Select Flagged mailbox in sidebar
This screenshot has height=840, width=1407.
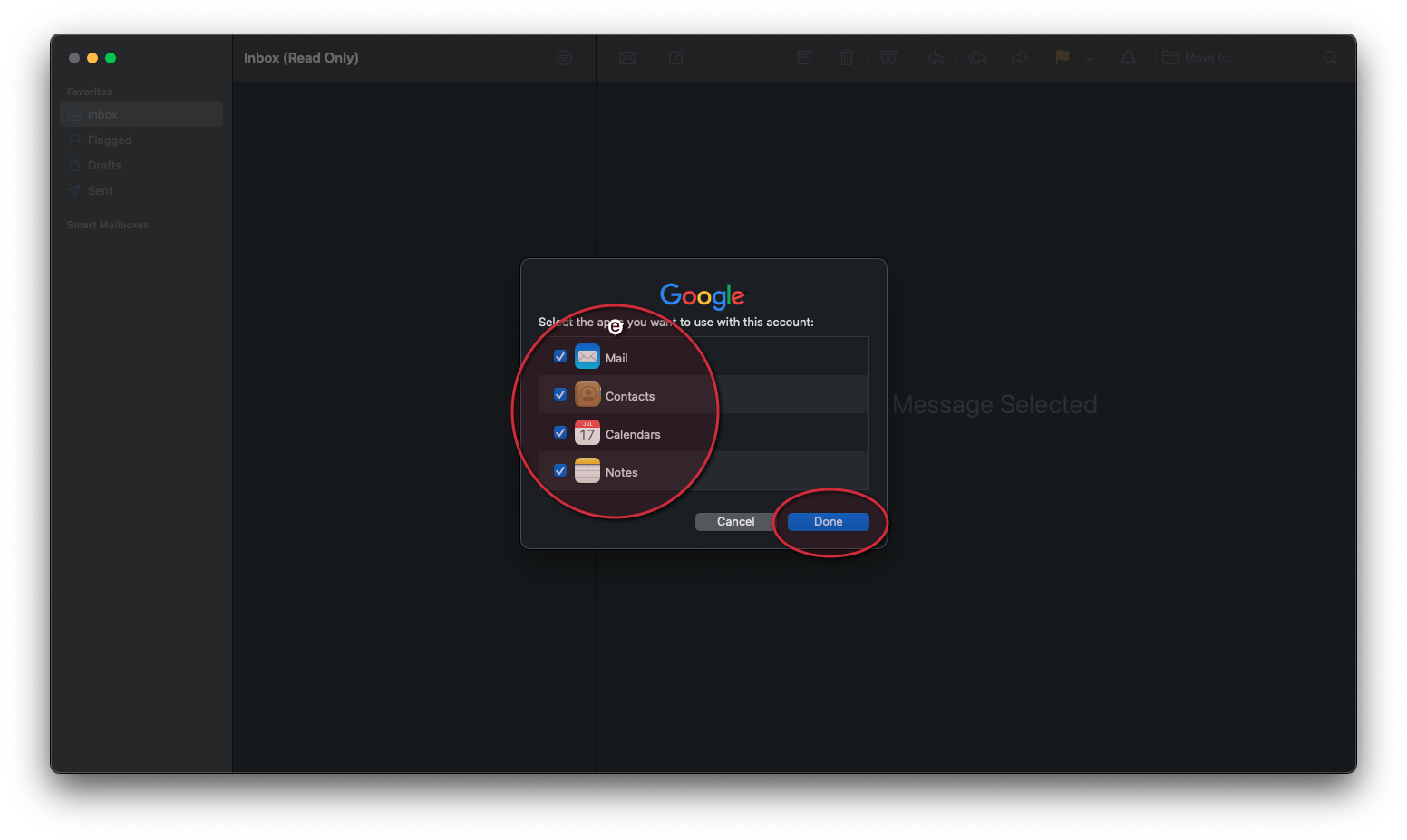tap(141, 140)
